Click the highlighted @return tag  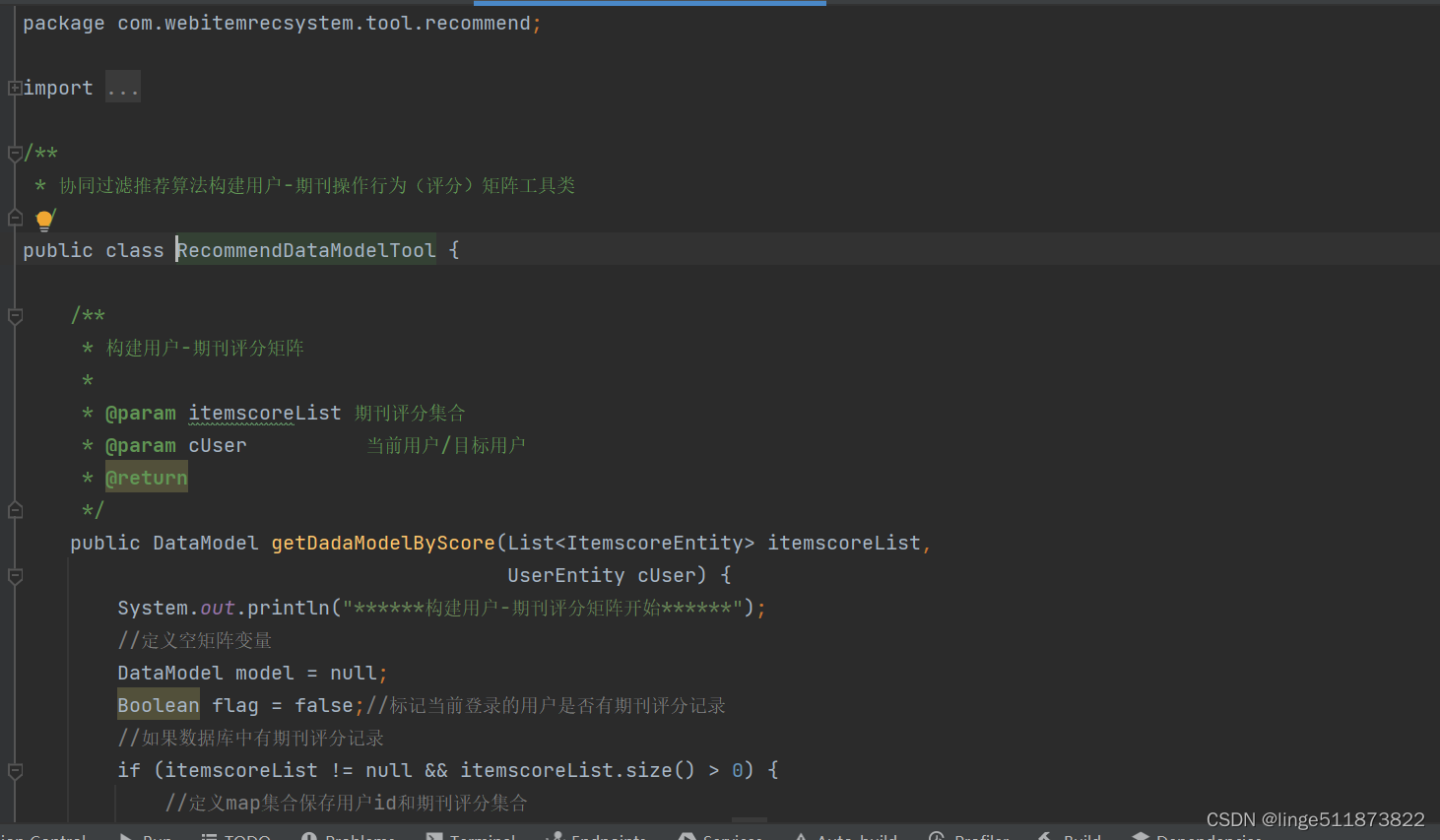coord(146,478)
